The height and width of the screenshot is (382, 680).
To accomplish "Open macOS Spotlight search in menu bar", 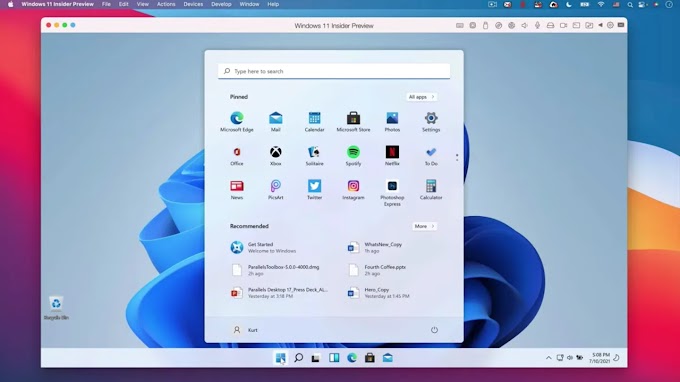I will [x=630, y=4].
